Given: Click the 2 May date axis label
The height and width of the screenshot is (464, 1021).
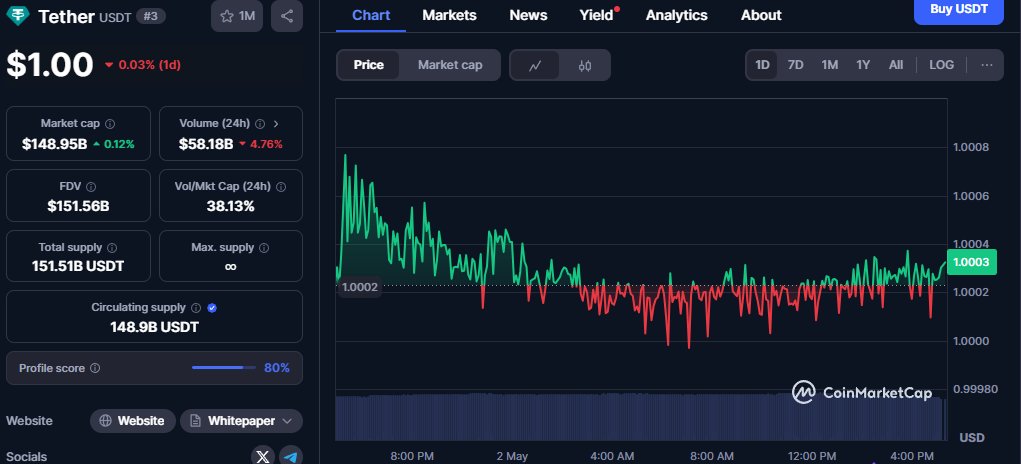Looking at the screenshot, I should [512, 456].
